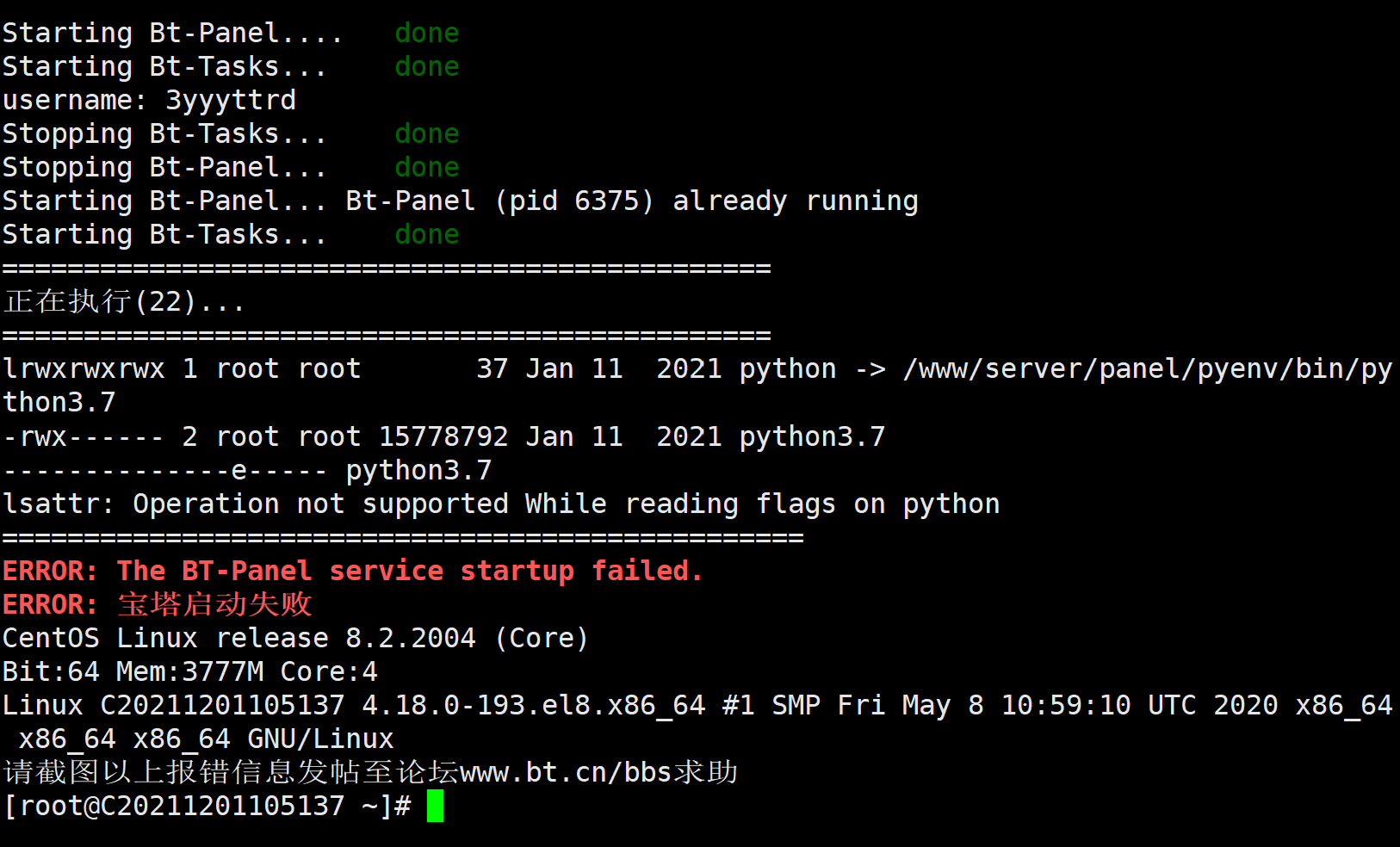
Task: Click the 'CentOS Linux release 8.2.2004 (Core)' line
Action: pos(295,638)
